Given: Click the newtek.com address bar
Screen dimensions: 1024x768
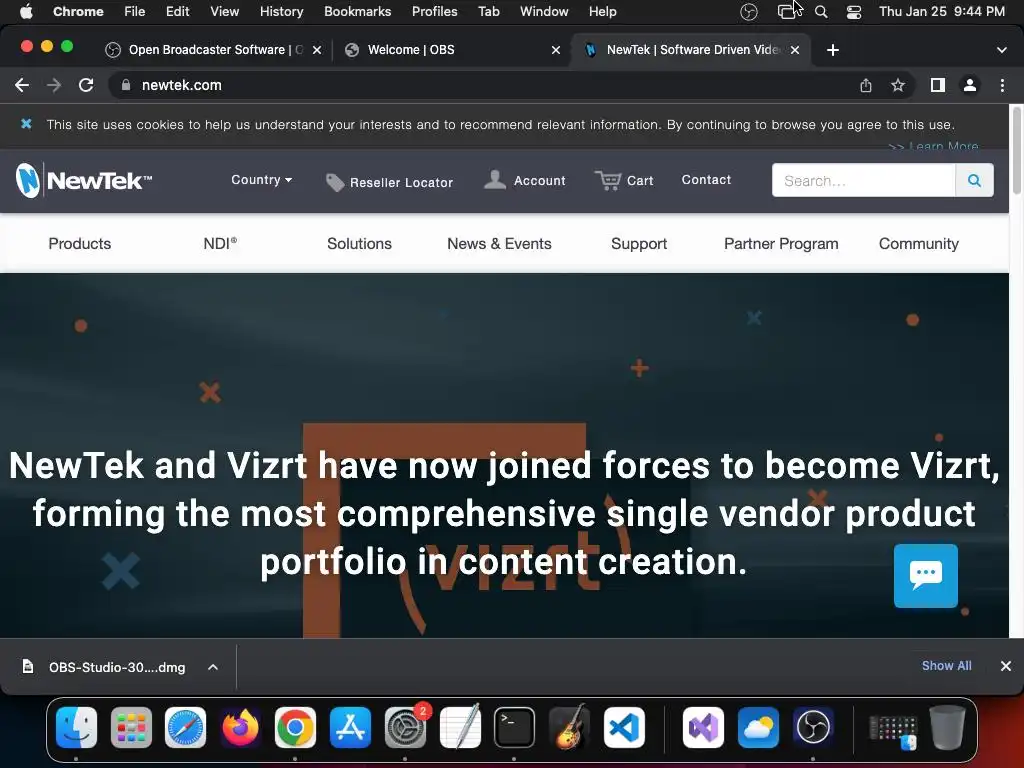Looking at the screenshot, I should pos(483,85).
